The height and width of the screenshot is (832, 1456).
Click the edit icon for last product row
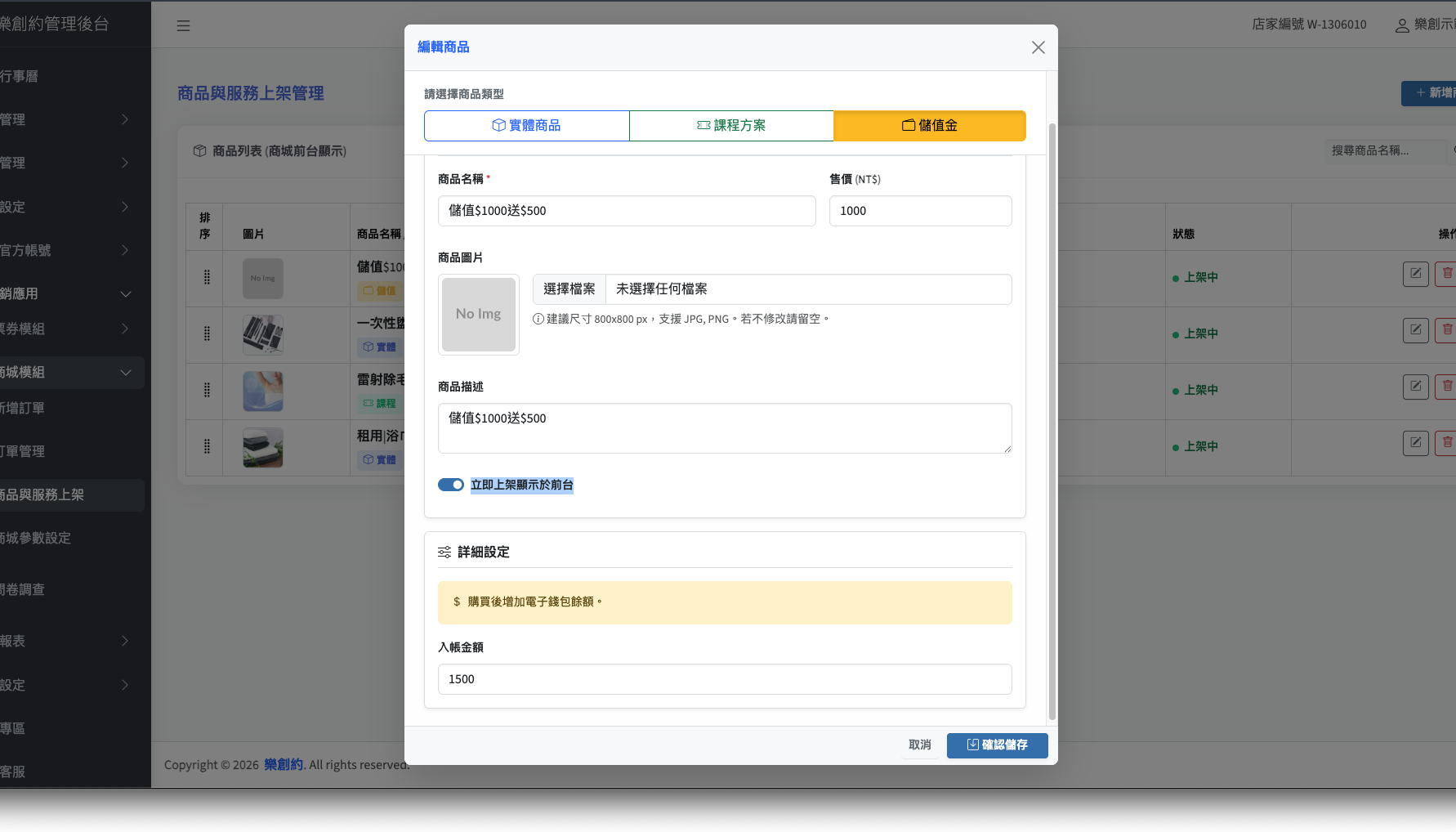pos(1415,443)
